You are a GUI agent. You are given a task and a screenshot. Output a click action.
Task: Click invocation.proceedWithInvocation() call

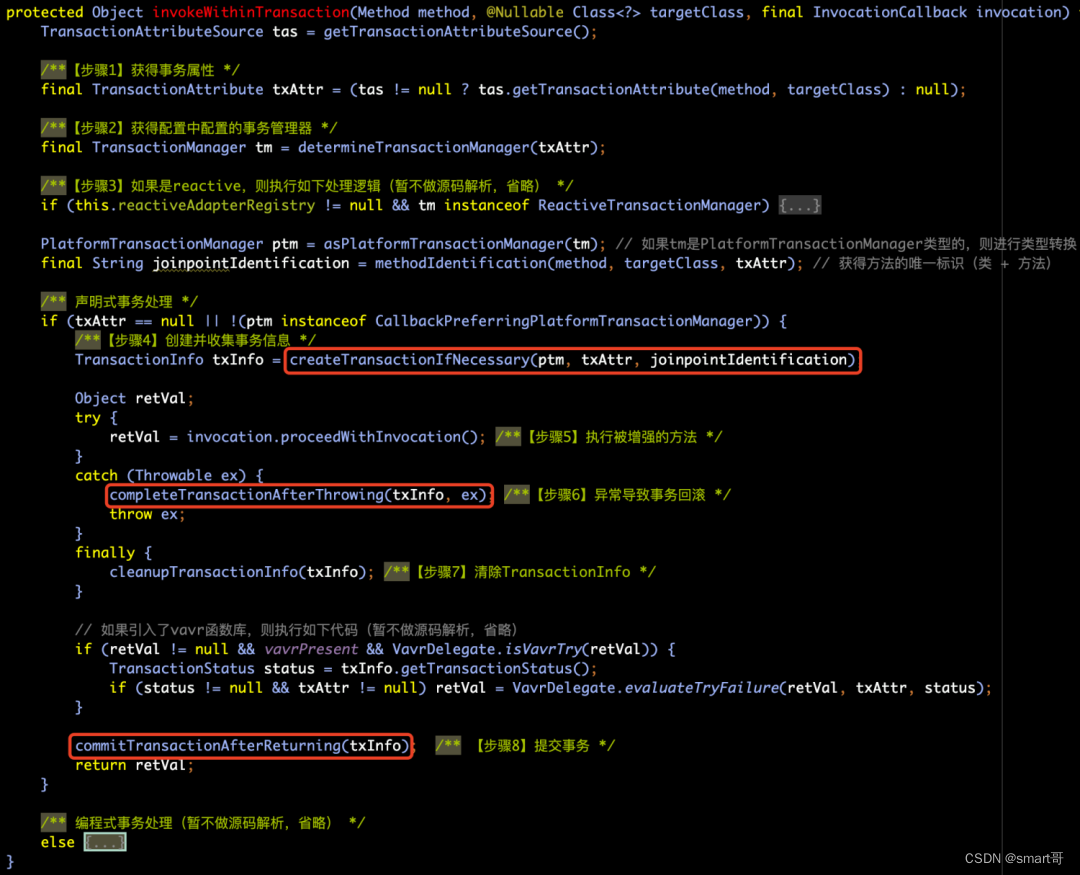[x=332, y=437]
